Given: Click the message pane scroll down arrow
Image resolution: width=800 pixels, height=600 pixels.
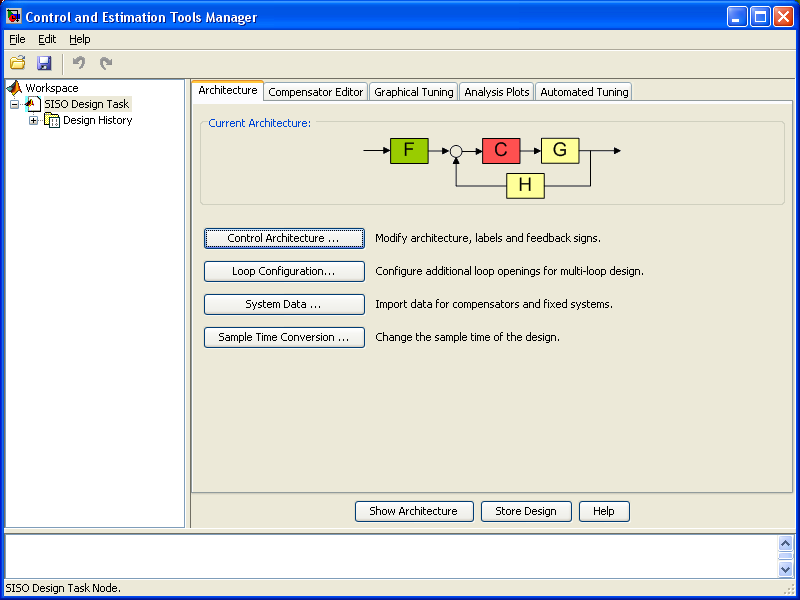Looking at the screenshot, I should click(x=785, y=568).
